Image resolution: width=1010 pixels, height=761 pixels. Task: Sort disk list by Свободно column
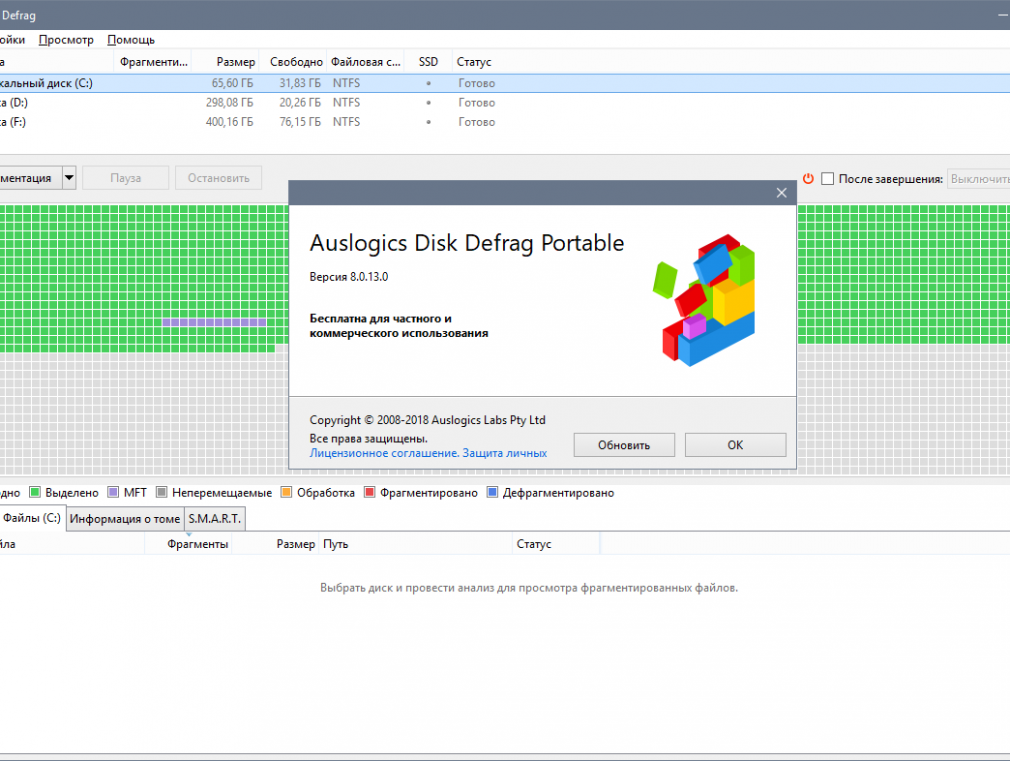coord(293,62)
